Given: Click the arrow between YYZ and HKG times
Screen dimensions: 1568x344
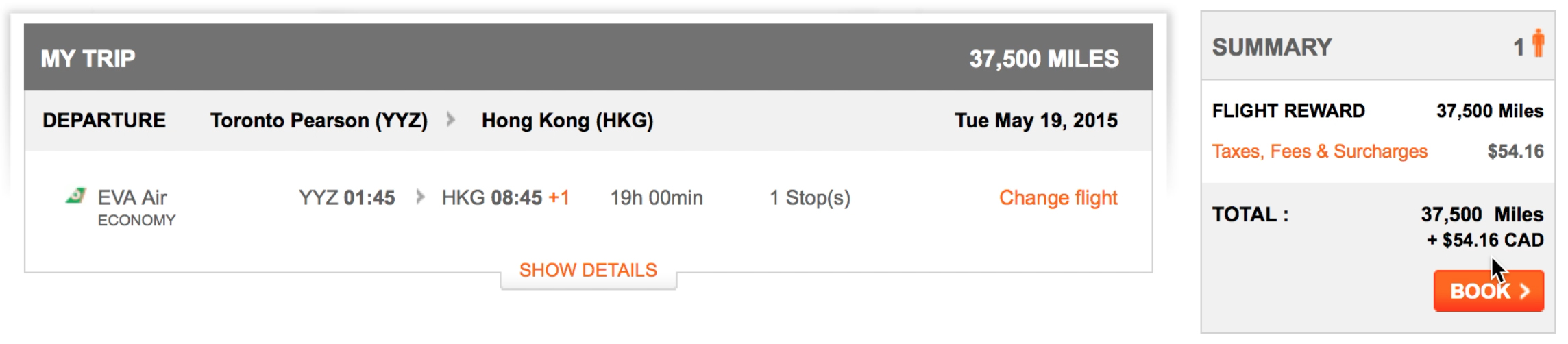Looking at the screenshot, I should [420, 197].
